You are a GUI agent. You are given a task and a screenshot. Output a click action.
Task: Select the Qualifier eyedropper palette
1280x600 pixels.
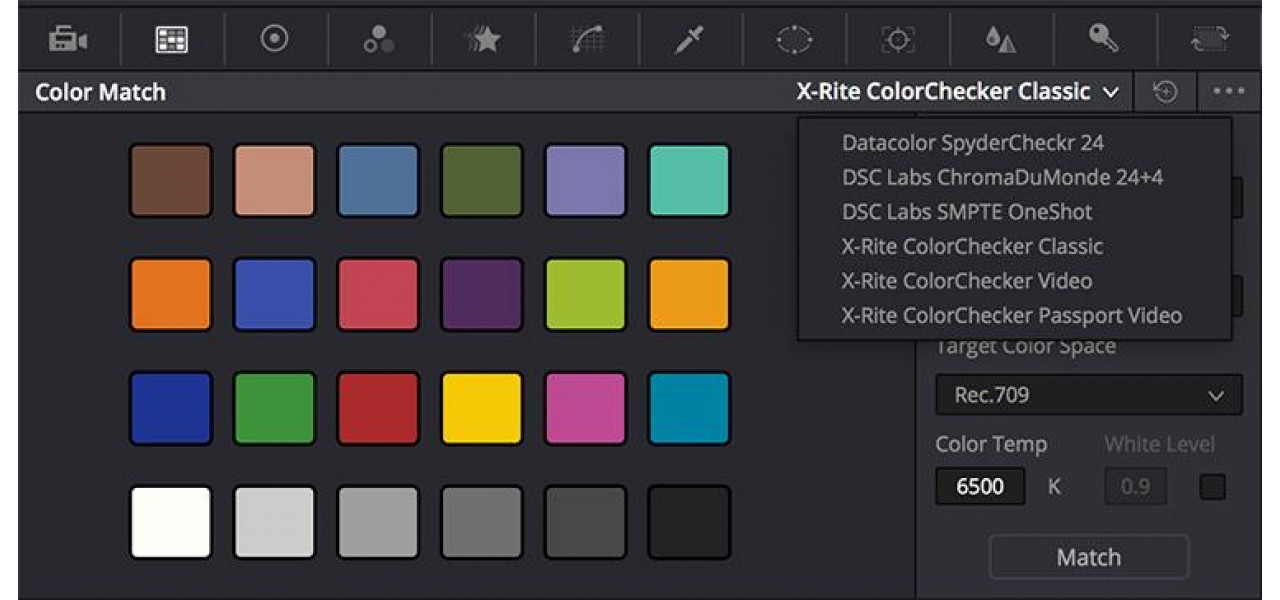tap(689, 39)
